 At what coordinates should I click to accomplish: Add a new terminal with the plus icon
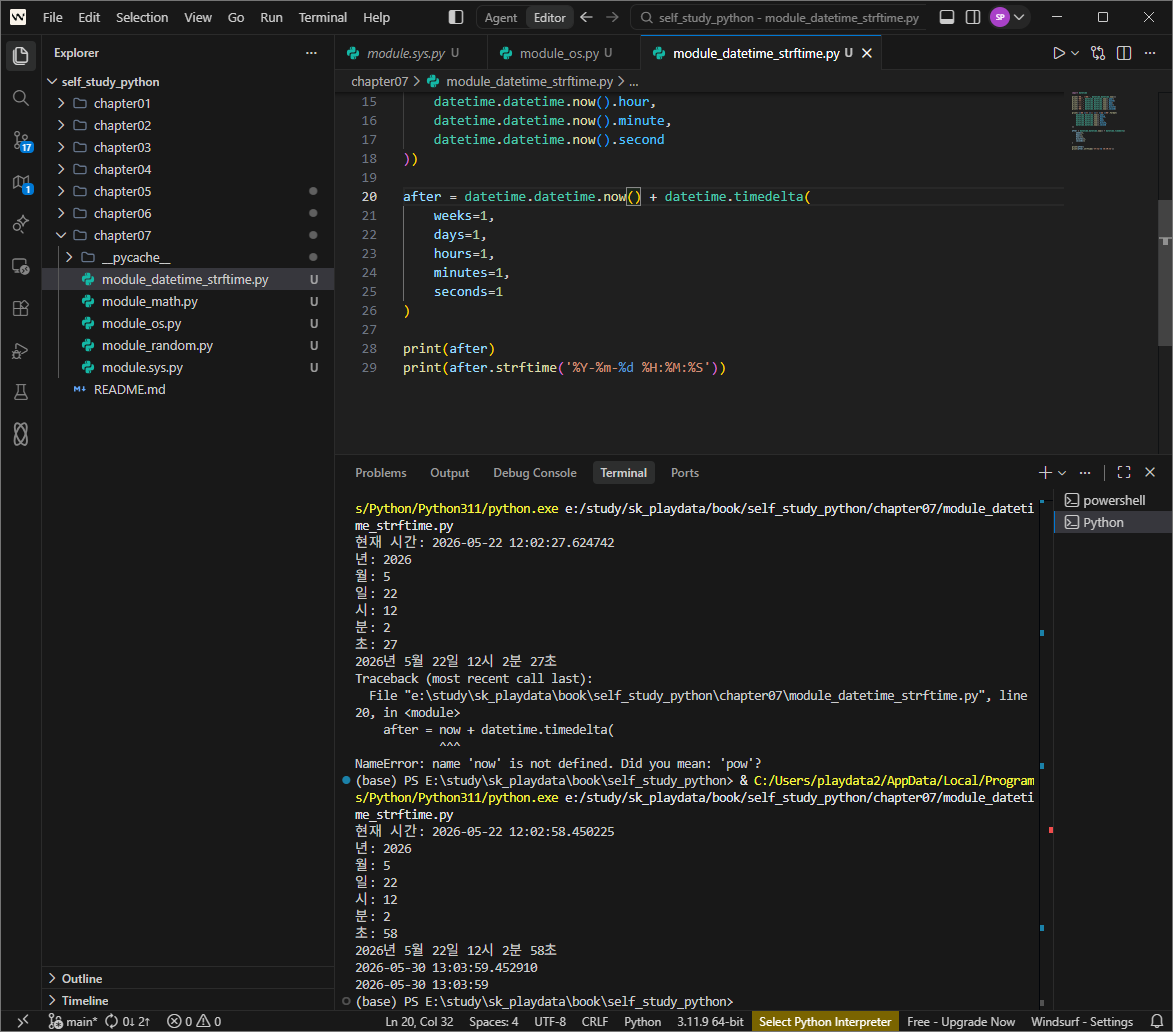(1044, 473)
